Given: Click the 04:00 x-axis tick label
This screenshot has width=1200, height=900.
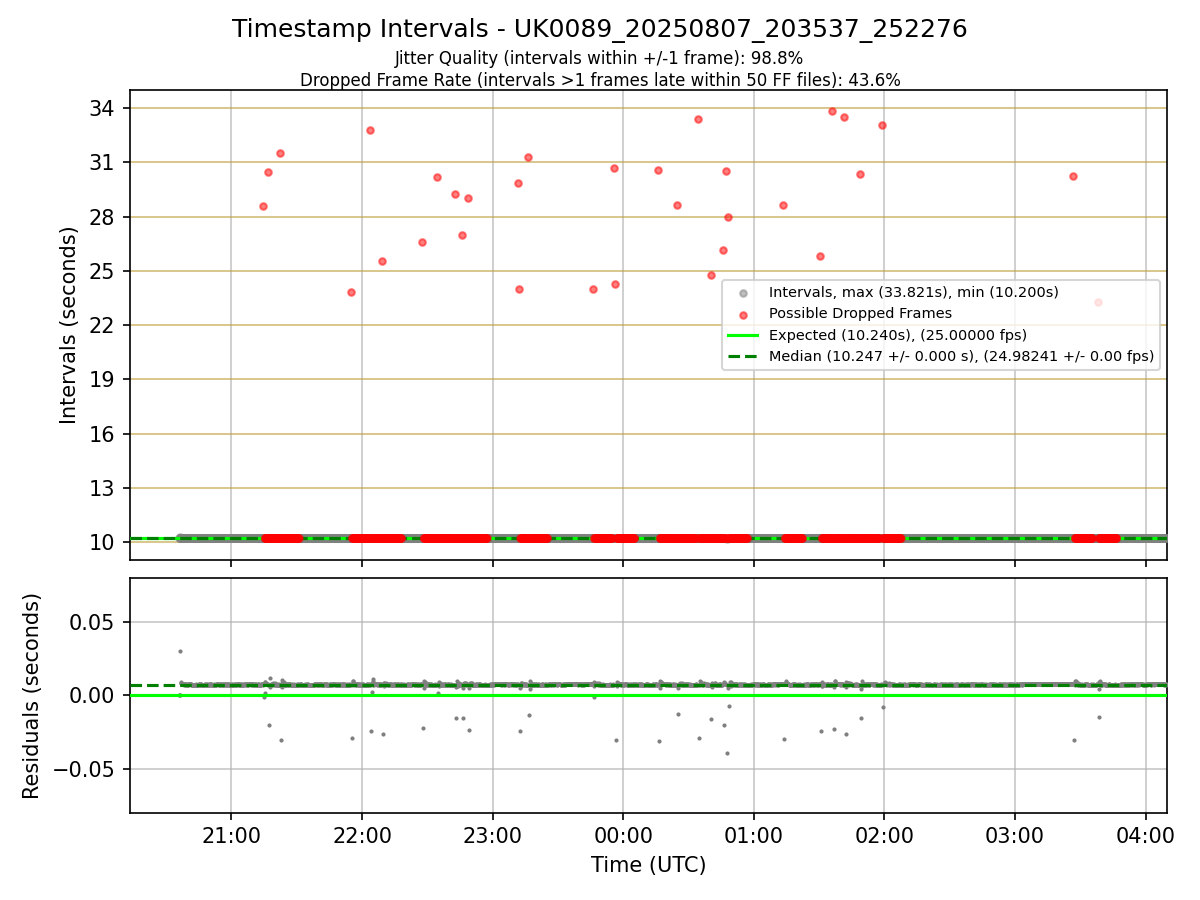Looking at the screenshot, I should [x=1145, y=834].
